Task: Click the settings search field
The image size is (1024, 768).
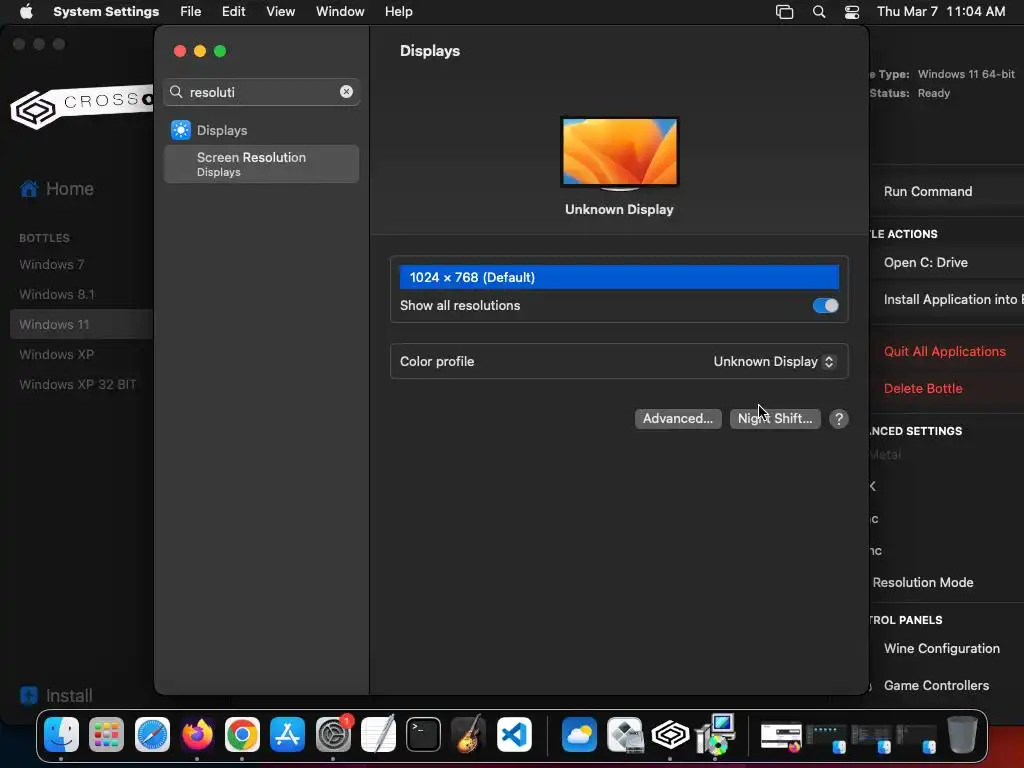Action: pyautogui.click(x=261, y=92)
